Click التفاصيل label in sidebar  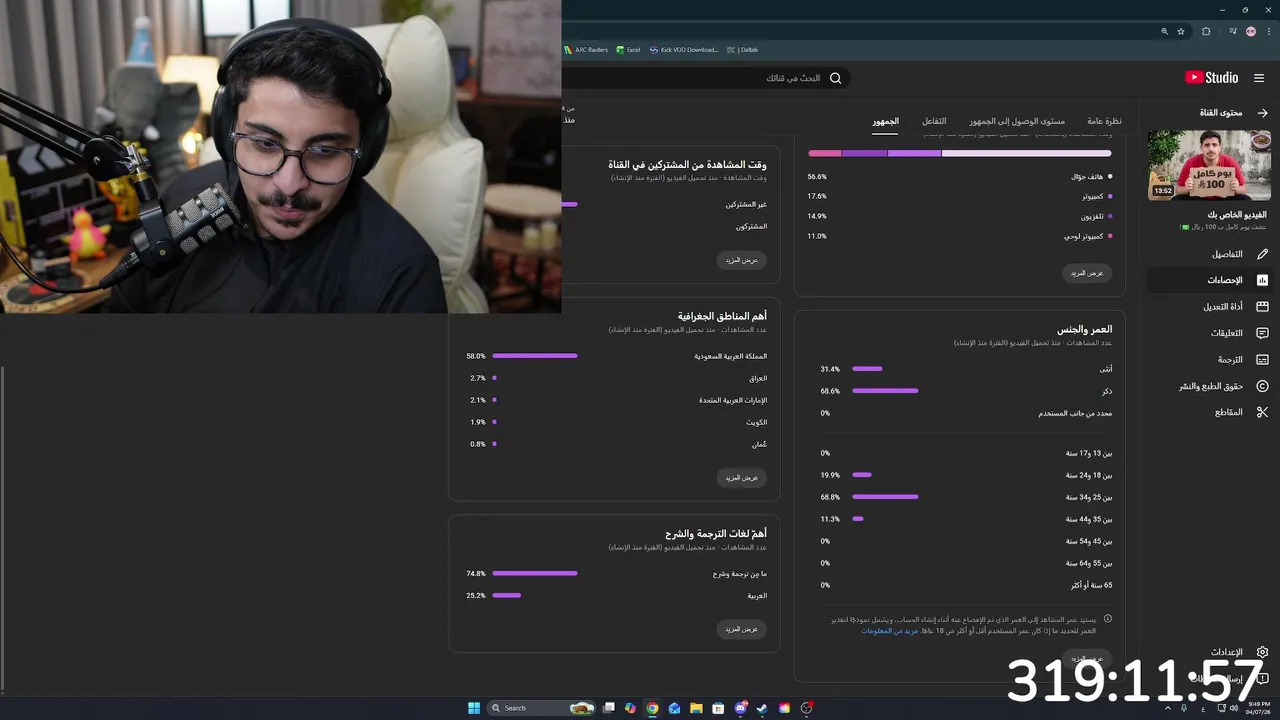click(1227, 254)
